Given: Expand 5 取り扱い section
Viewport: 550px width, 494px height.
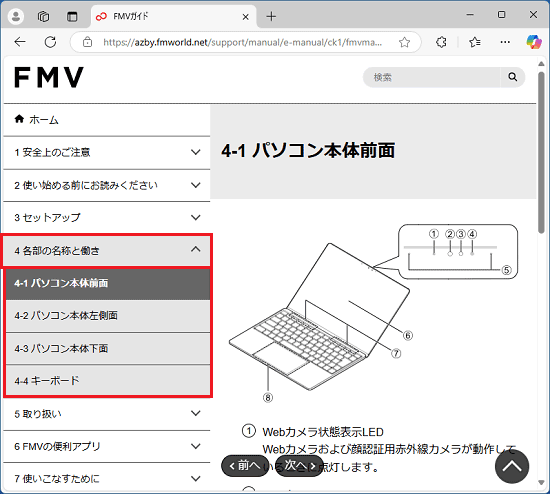Looking at the screenshot, I should (107, 414).
